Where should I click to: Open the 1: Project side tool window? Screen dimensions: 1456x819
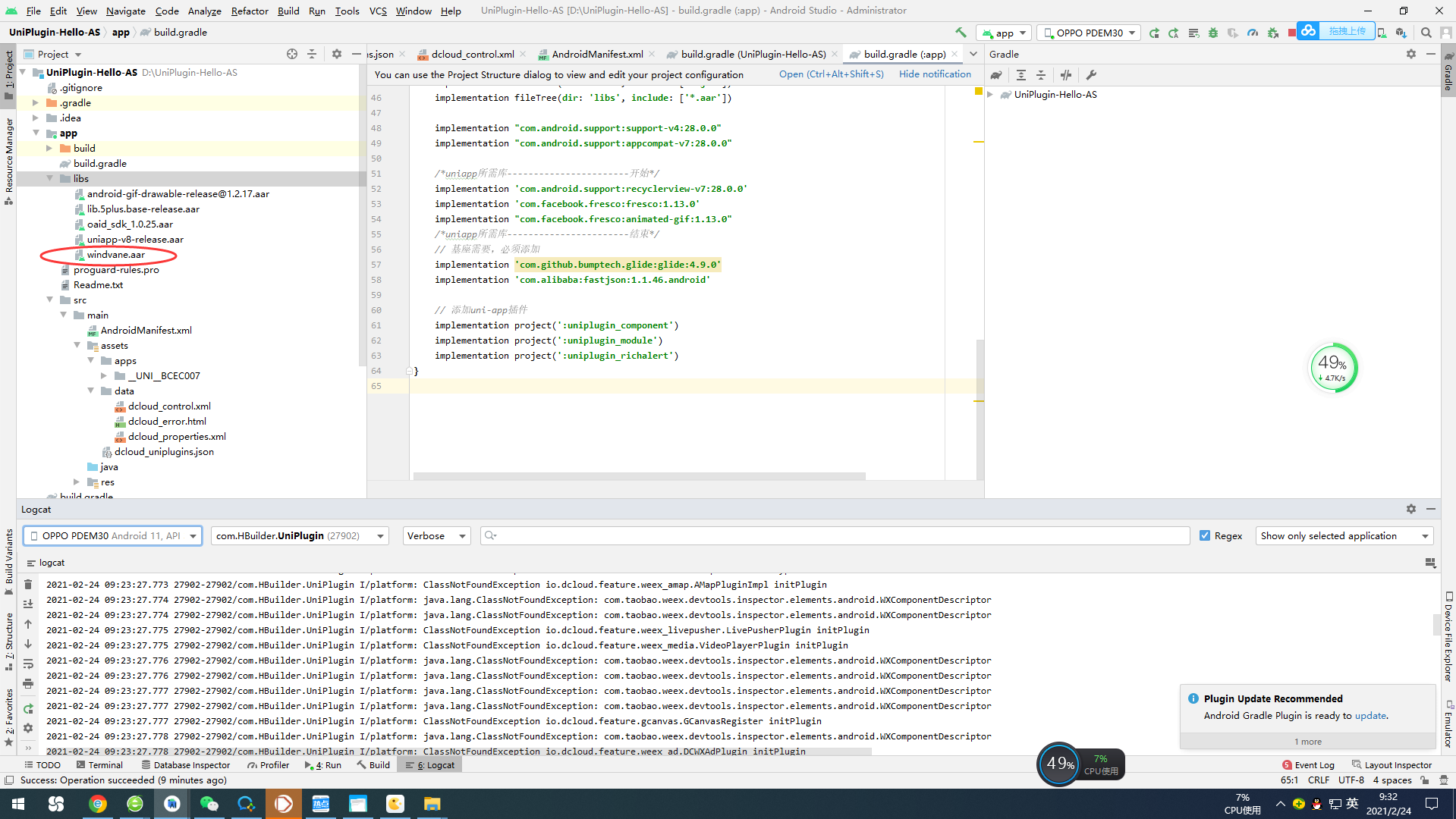tap(8, 74)
